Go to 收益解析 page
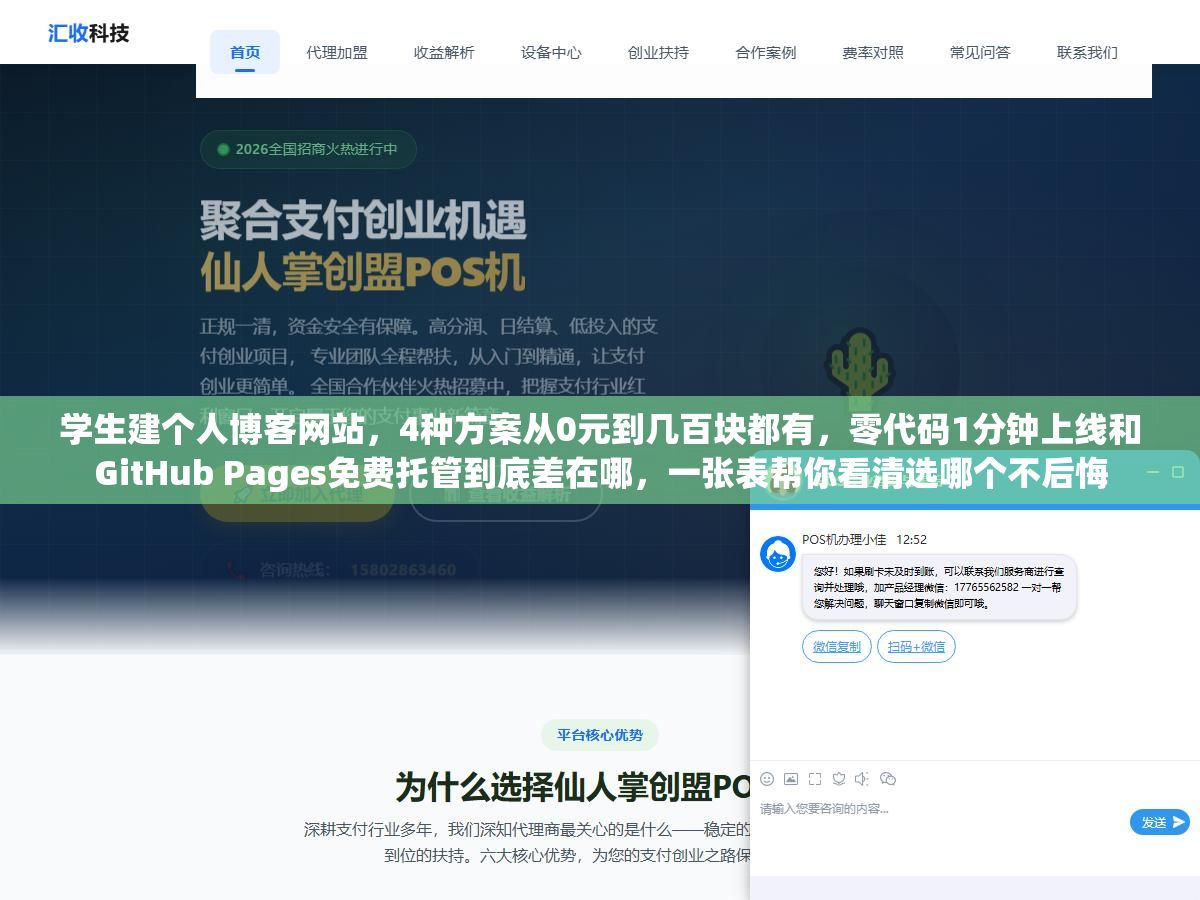1200x900 pixels. point(444,52)
